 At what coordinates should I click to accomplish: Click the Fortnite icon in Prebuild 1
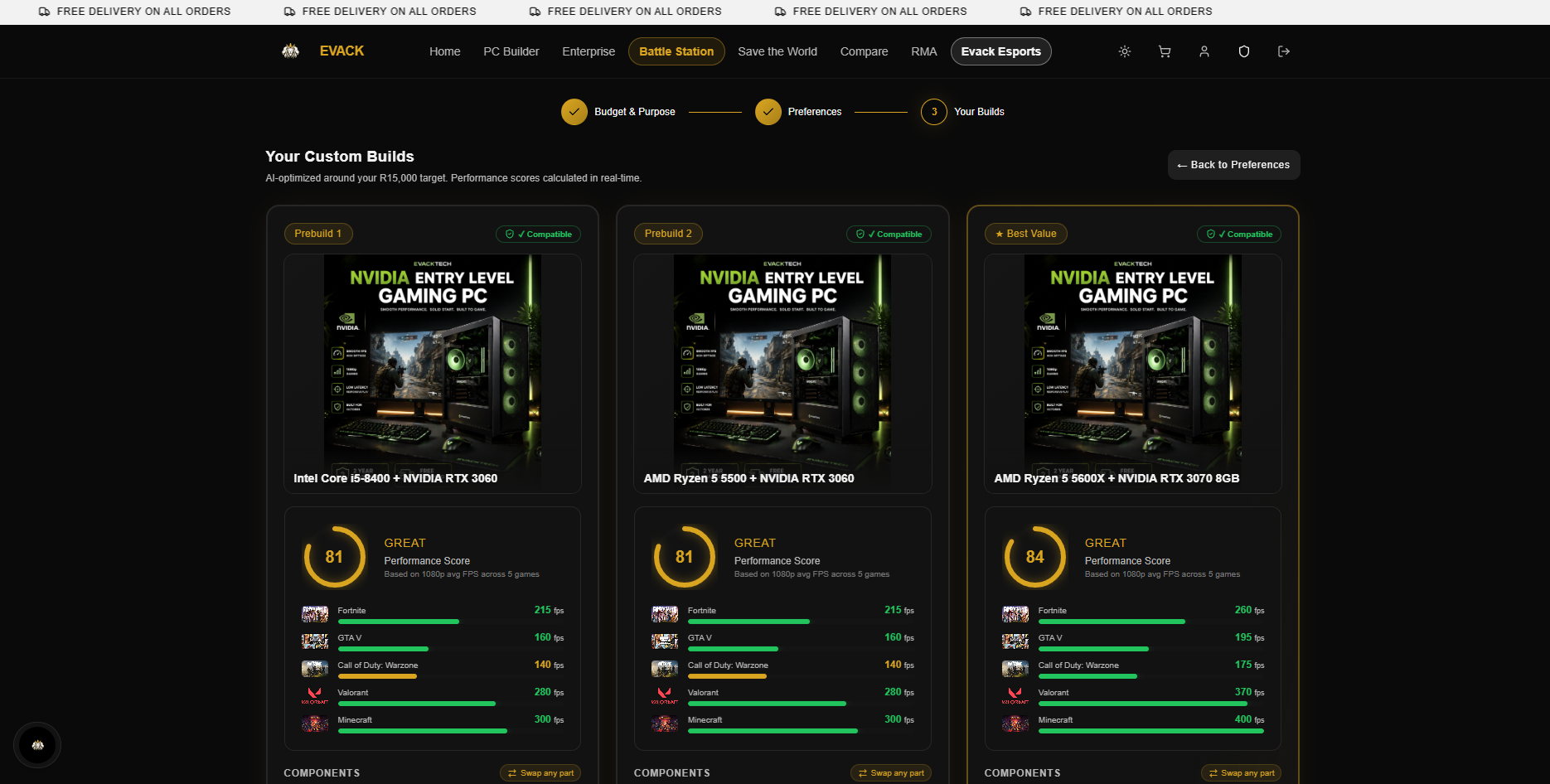(x=315, y=614)
